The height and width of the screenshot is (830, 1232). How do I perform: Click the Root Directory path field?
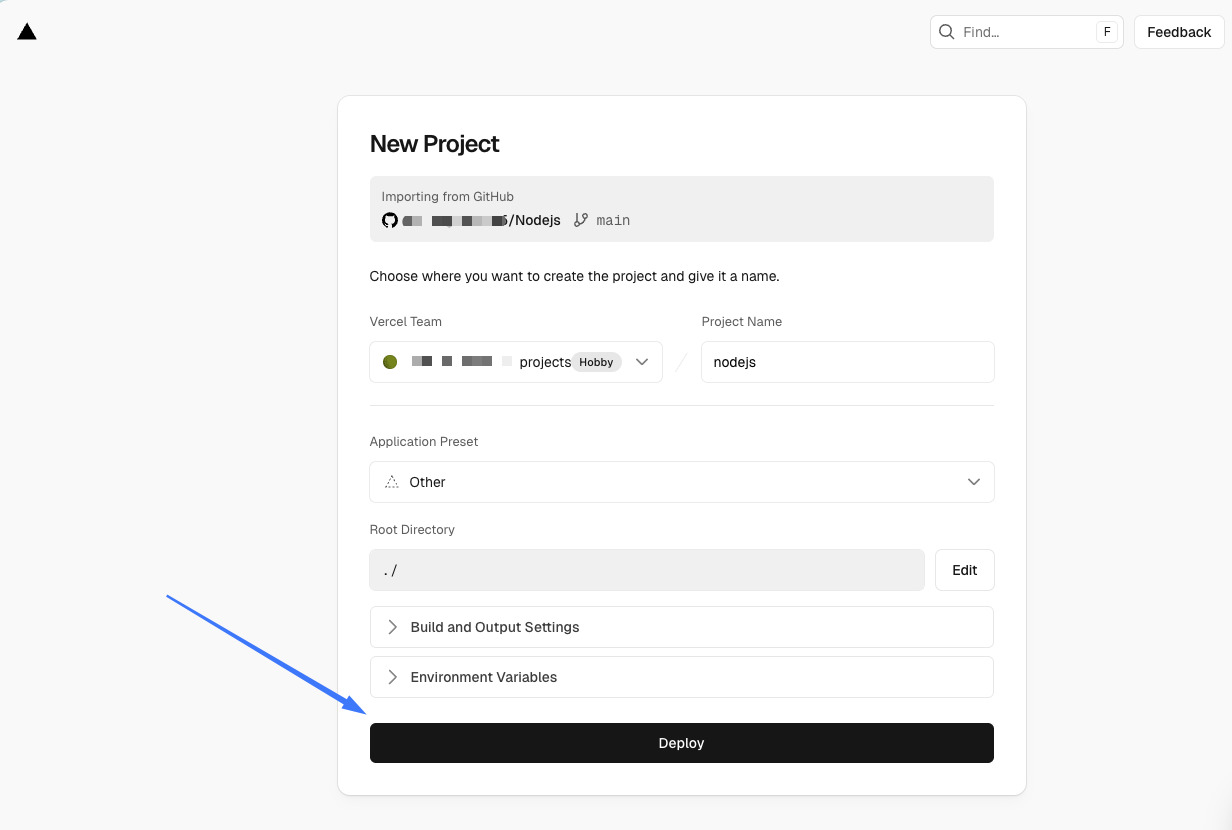[646, 570]
